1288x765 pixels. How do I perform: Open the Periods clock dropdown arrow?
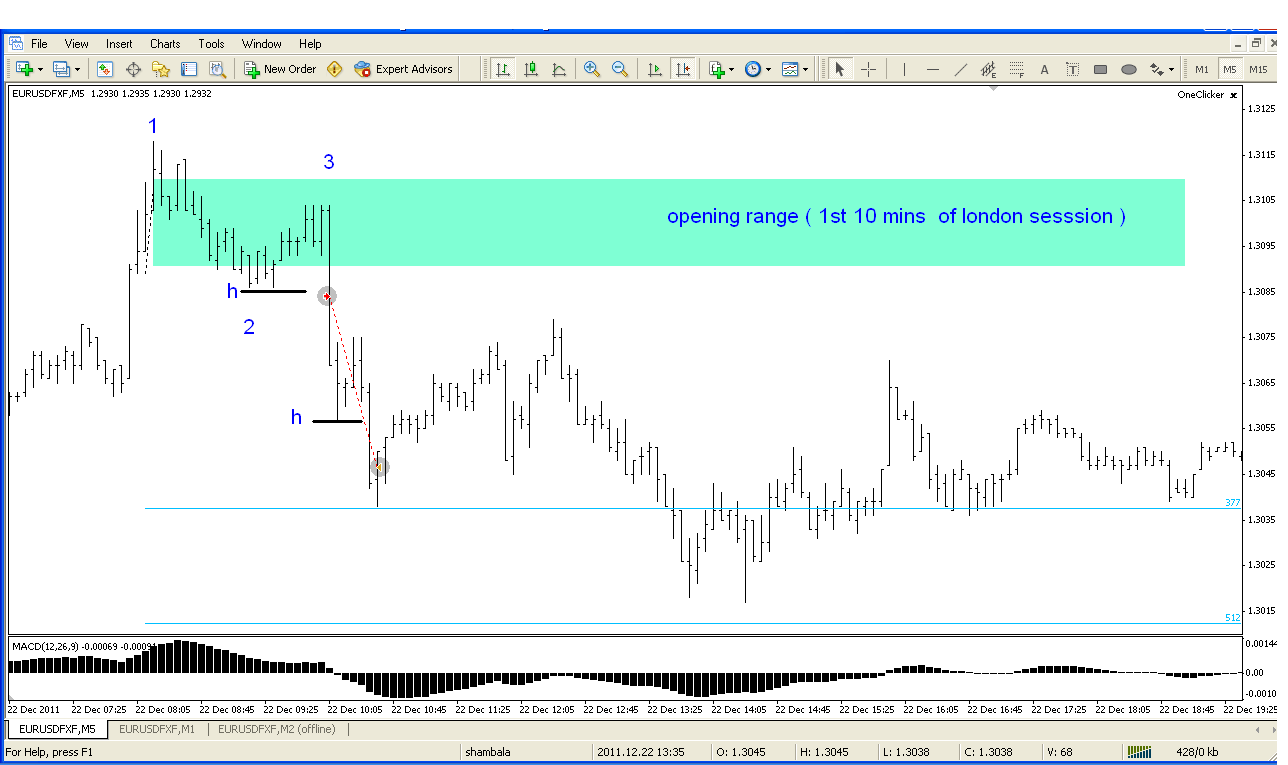tap(769, 69)
